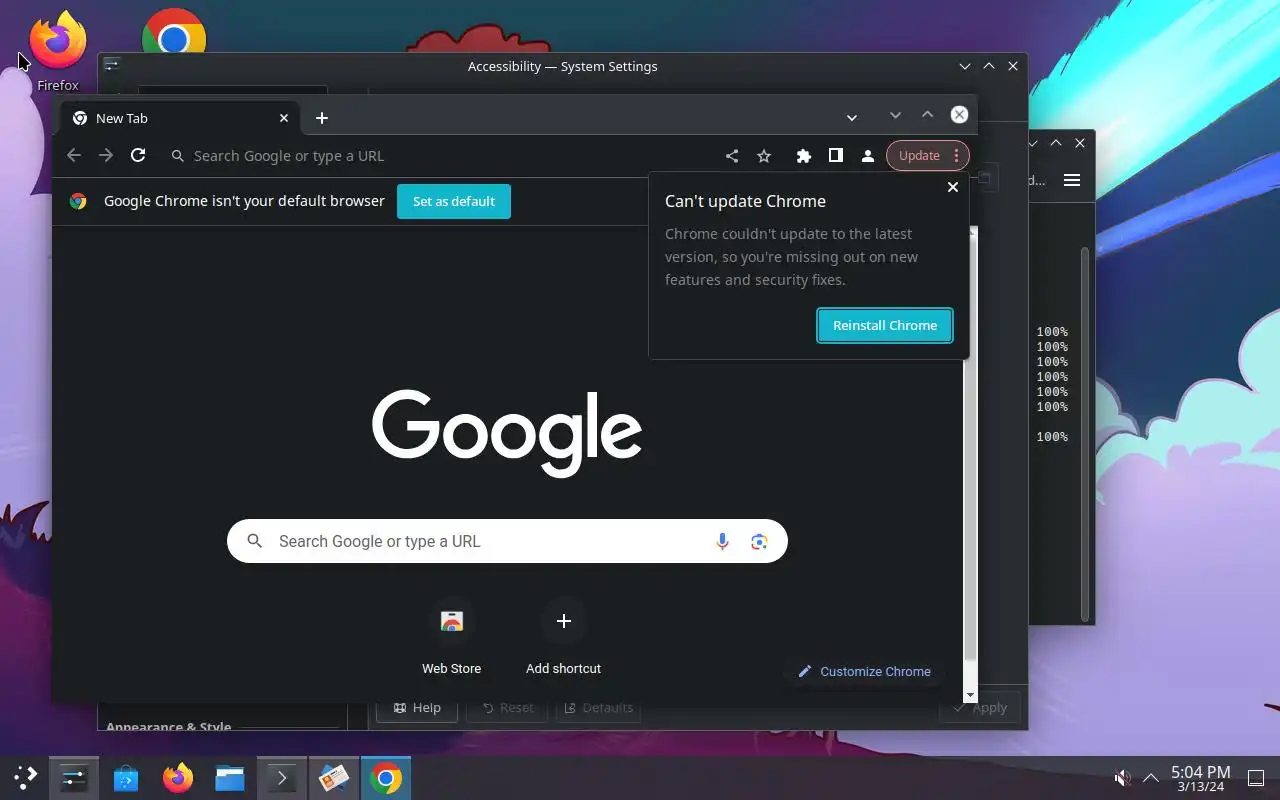1280x800 pixels.
Task: Reload the current Chrome page
Action: (x=138, y=155)
